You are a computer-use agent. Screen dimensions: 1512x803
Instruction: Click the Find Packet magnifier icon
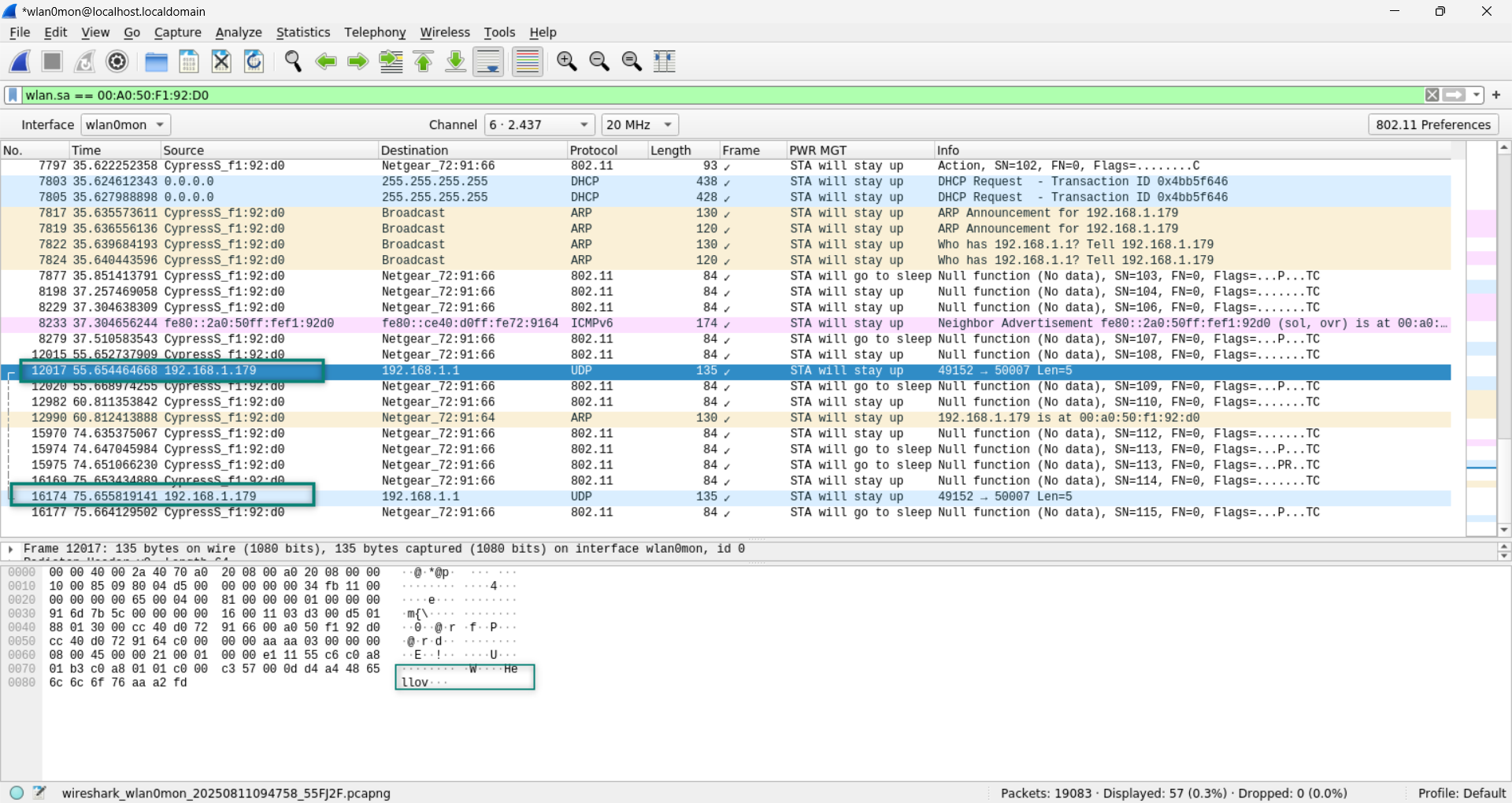293,61
